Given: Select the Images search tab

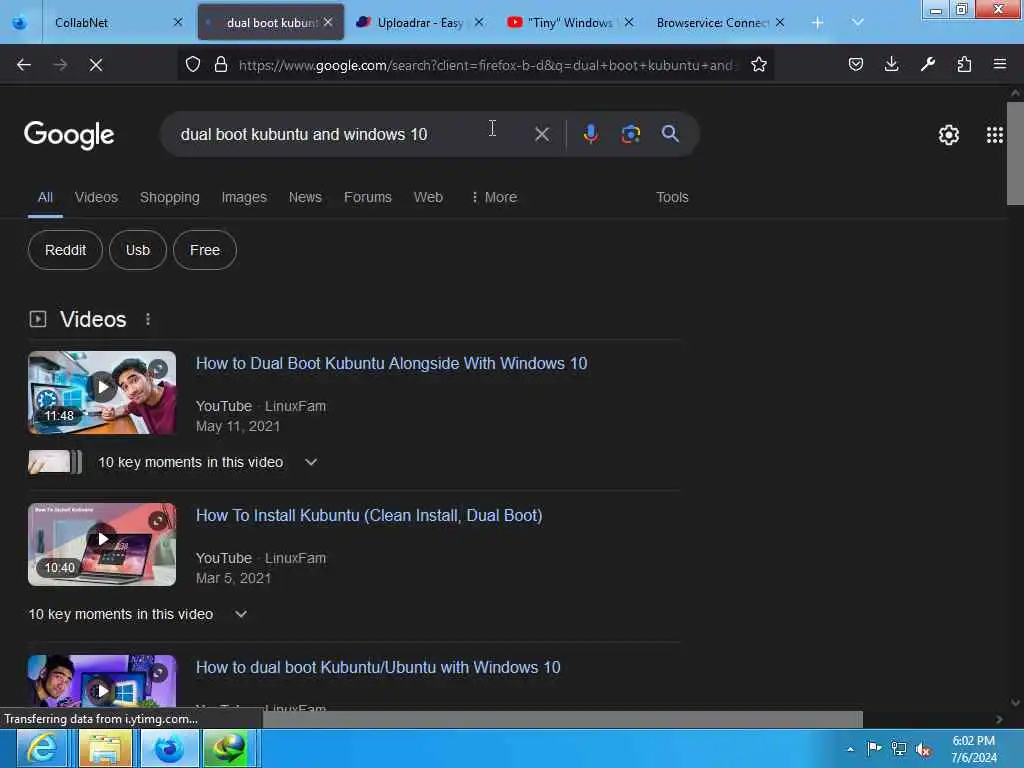Looking at the screenshot, I should tap(244, 197).
